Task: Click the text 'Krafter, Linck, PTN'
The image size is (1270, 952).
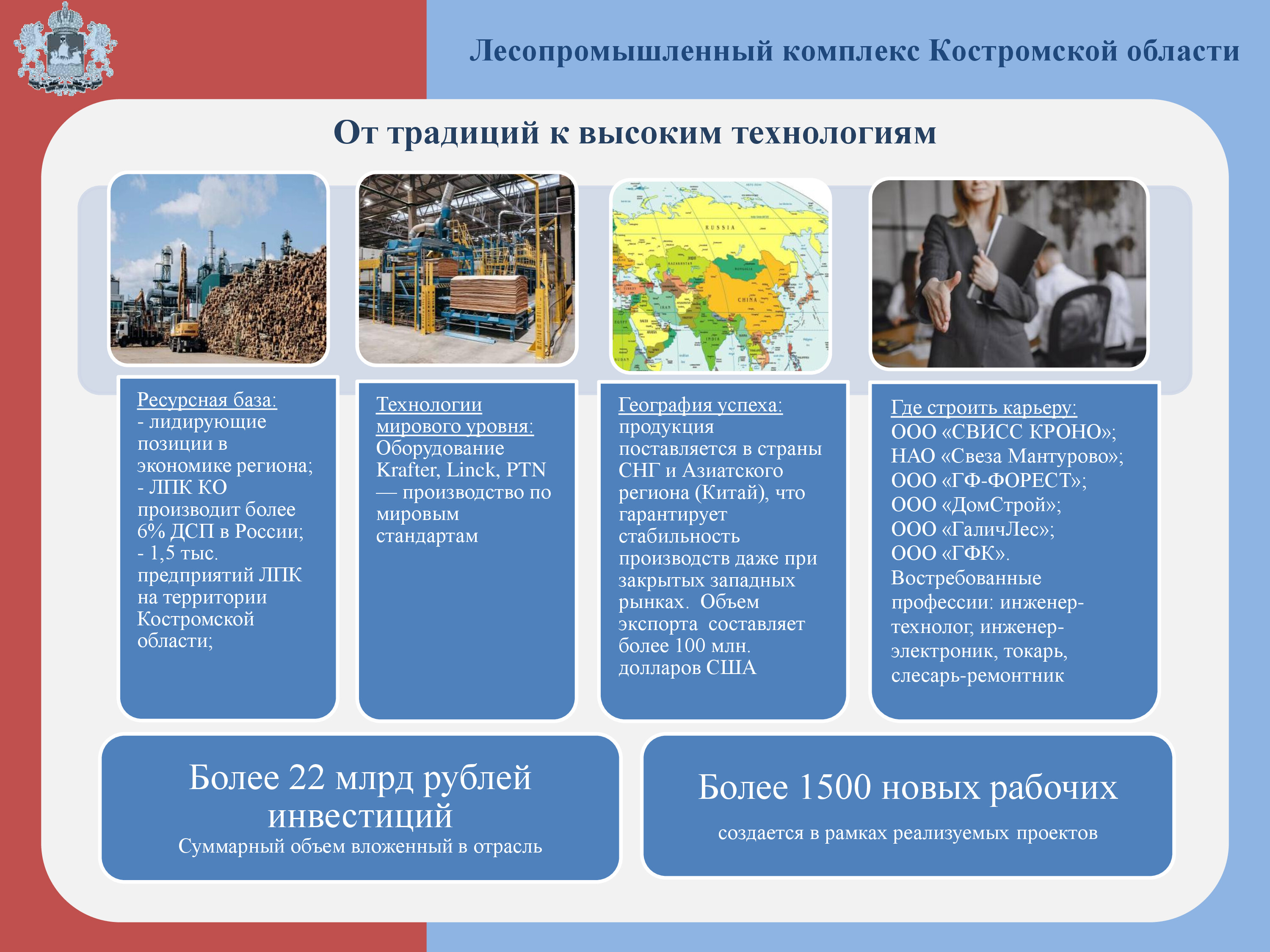Action: click(461, 470)
